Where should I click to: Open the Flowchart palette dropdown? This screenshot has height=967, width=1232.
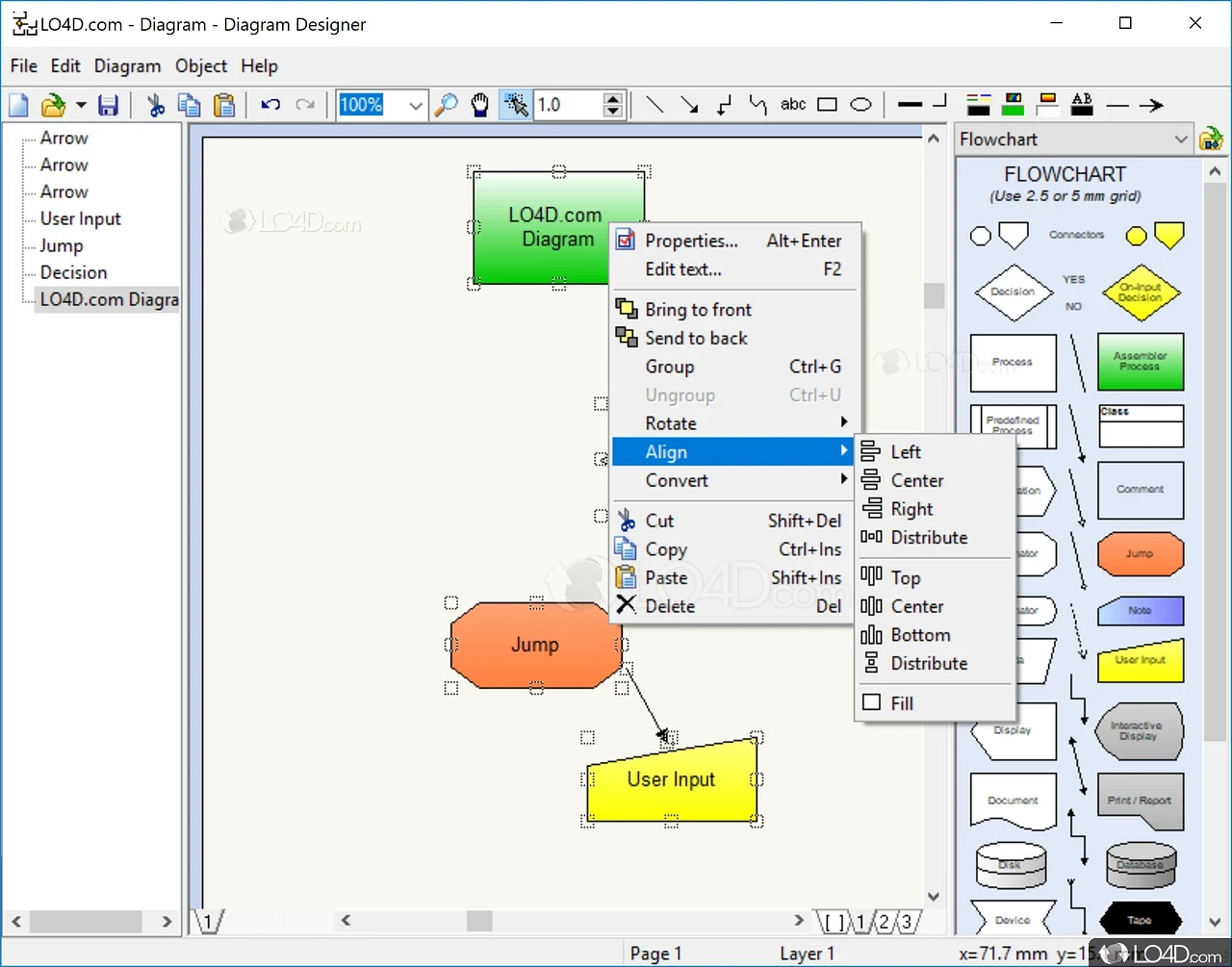1181,140
